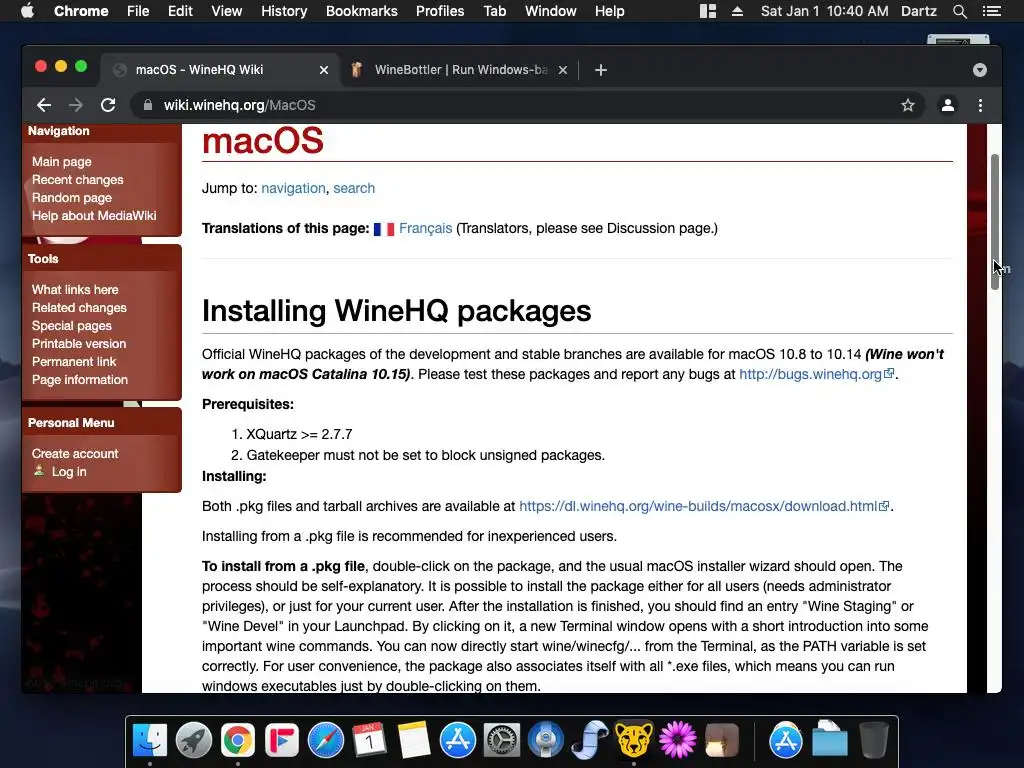Open the File menu

point(138,11)
